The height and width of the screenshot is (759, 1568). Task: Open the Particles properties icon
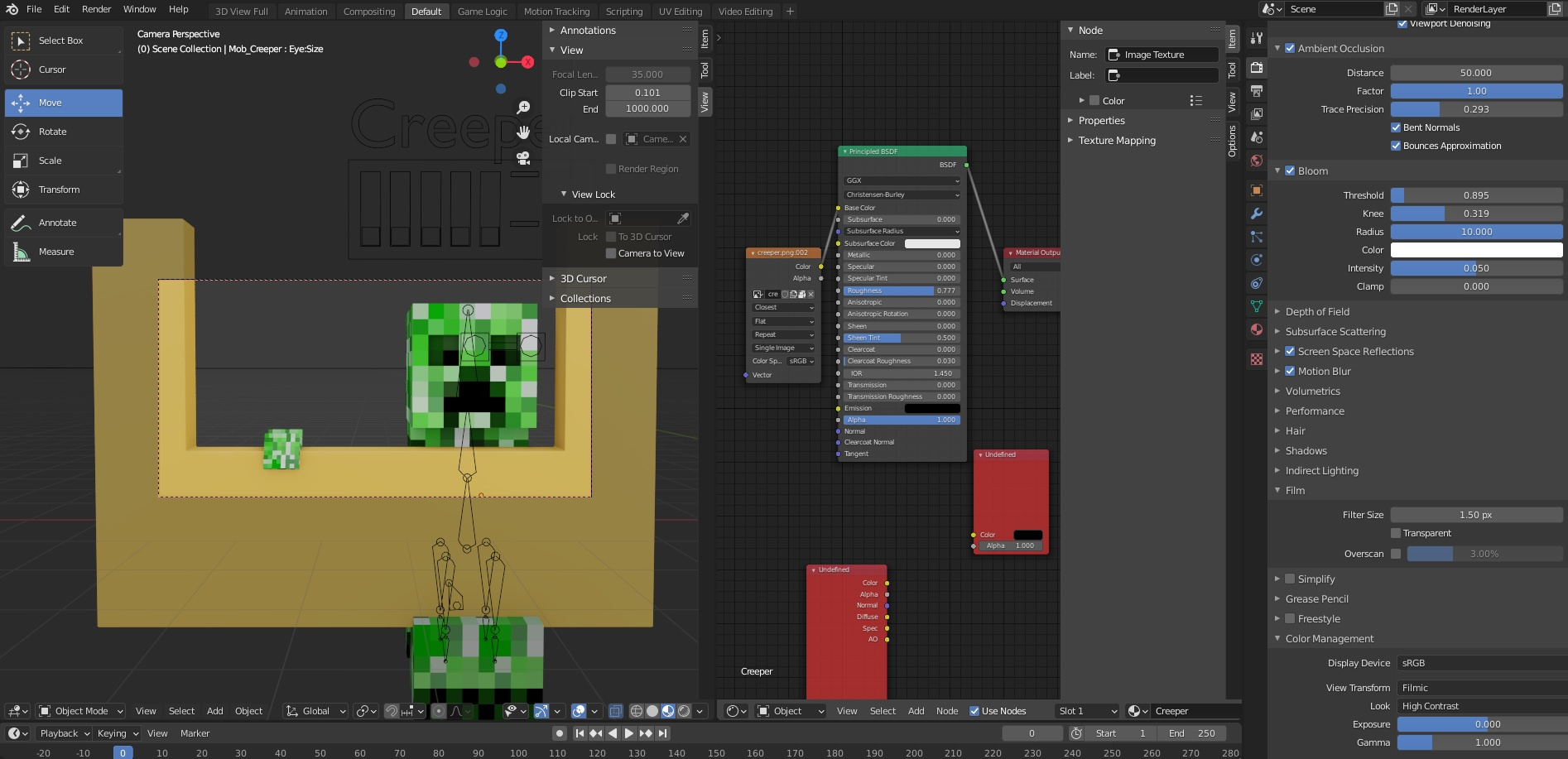(x=1257, y=237)
